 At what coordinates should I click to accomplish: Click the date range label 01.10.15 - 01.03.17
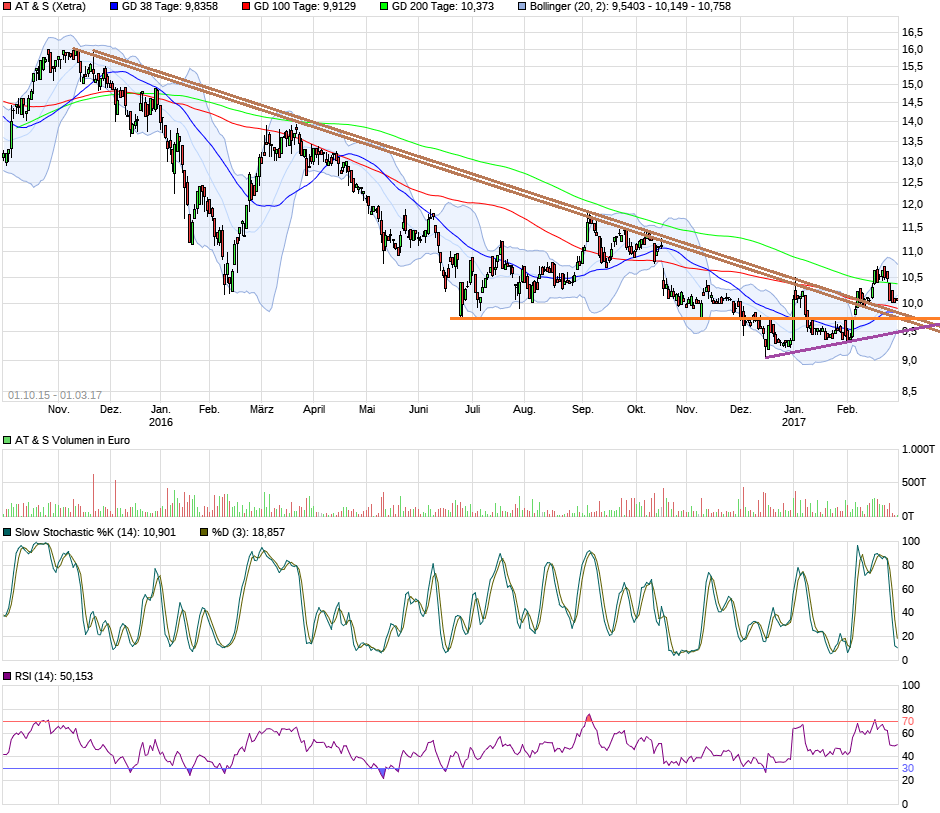(55, 395)
